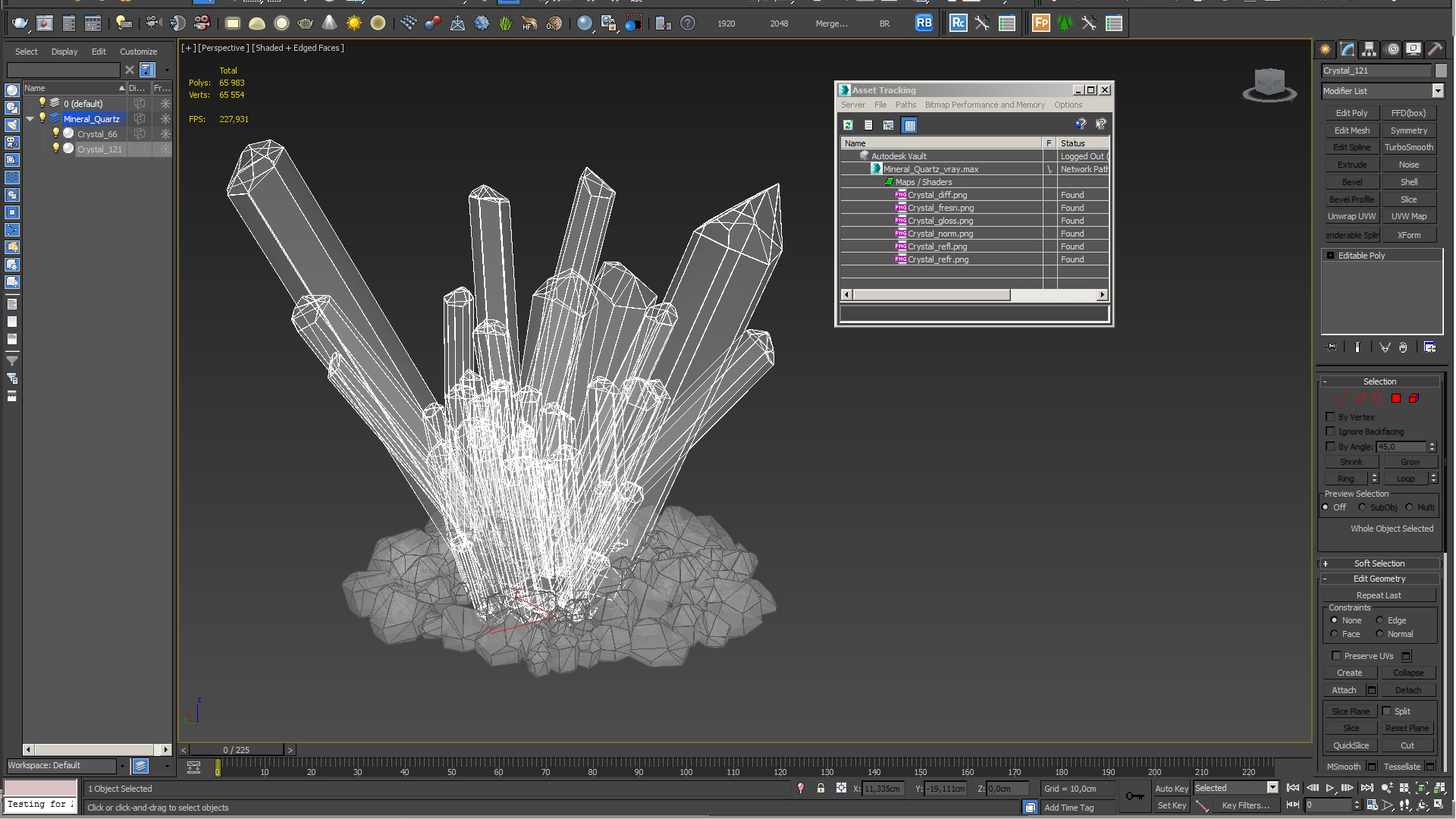Image resolution: width=1456 pixels, height=819 pixels.
Task: Open Paths menu in Asset Tracking
Action: (x=905, y=105)
